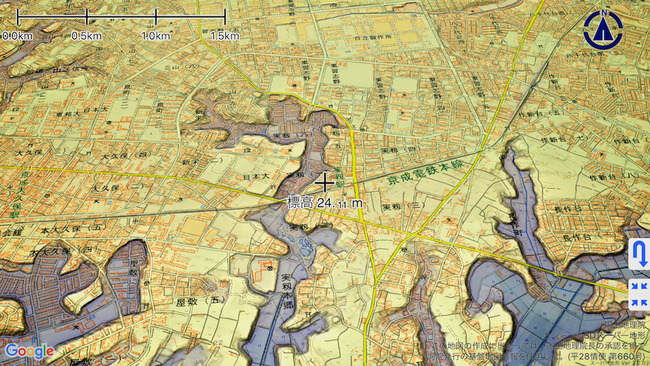This screenshot has width=650, height=366.
Task: Tap the north compass icon
Action: tap(603, 30)
